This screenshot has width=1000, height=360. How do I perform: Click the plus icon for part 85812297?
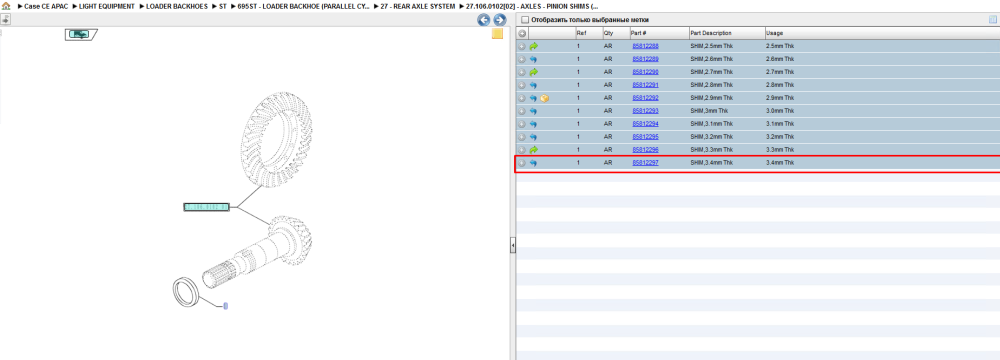(x=522, y=163)
